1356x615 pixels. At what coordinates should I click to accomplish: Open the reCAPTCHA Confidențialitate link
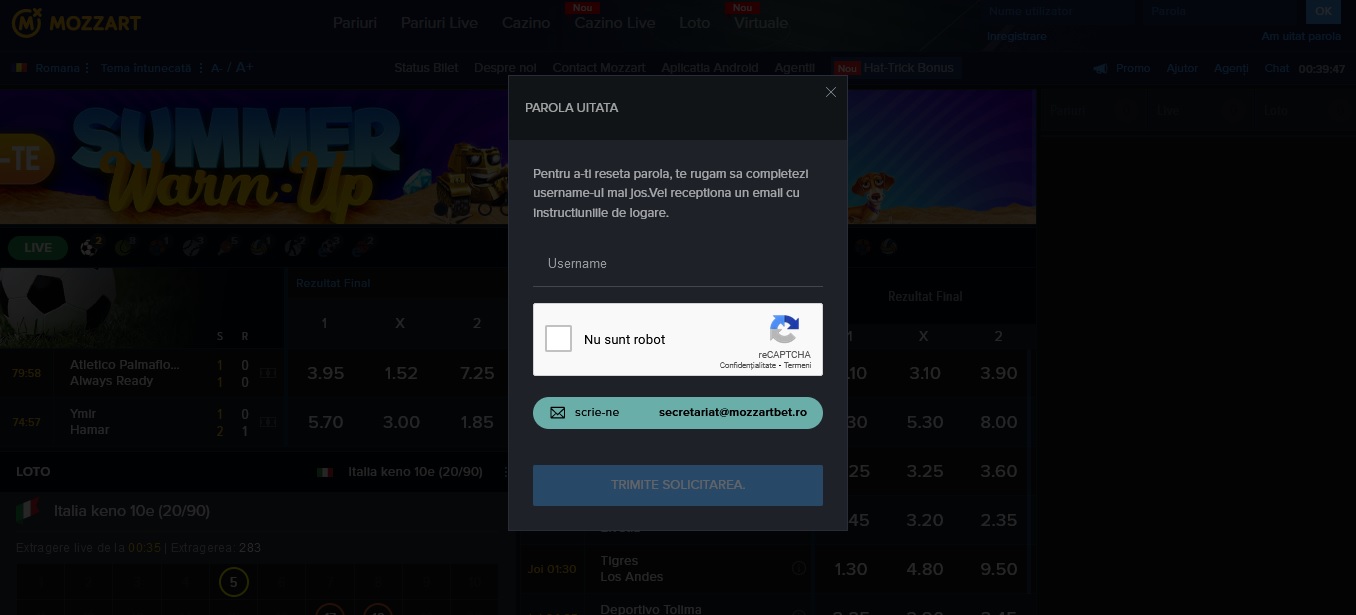click(x=749, y=366)
